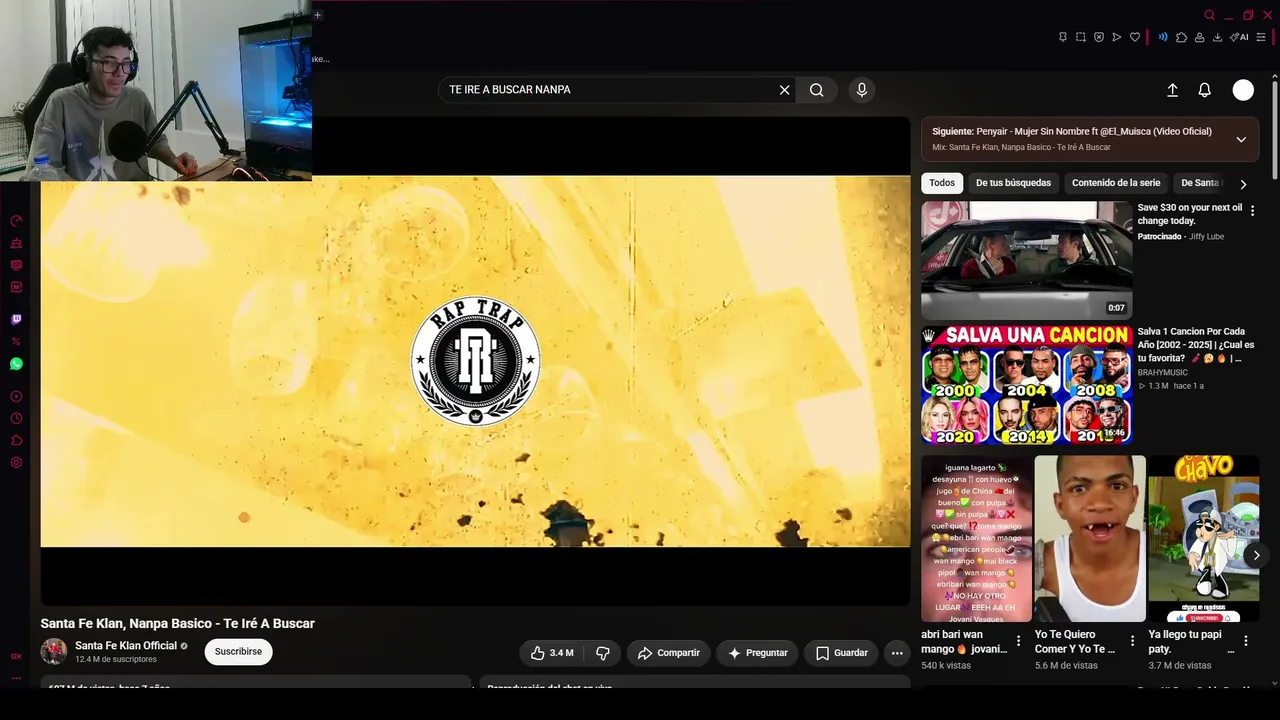Open the ad blocker shield icon

(x=1099, y=37)
